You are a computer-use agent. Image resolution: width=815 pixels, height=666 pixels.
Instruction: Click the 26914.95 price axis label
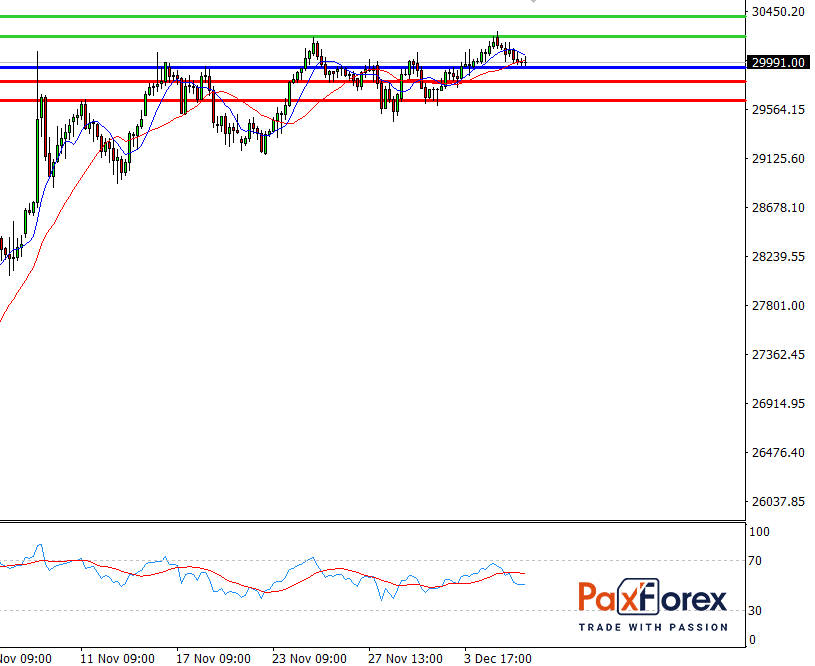(778, 403)
